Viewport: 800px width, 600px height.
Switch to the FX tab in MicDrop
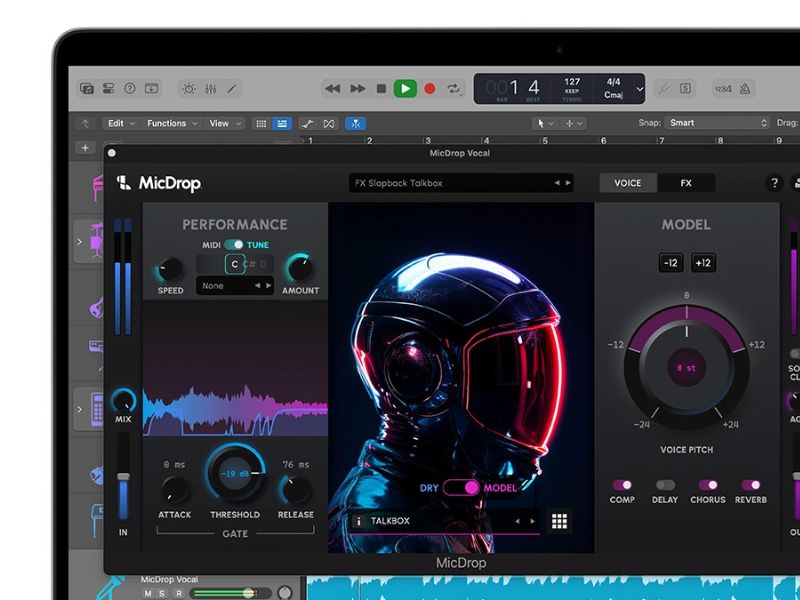click(688, 184)
